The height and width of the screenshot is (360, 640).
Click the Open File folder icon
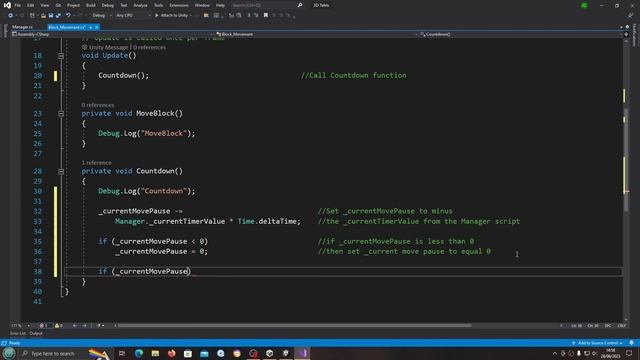(x=43, y=16)
